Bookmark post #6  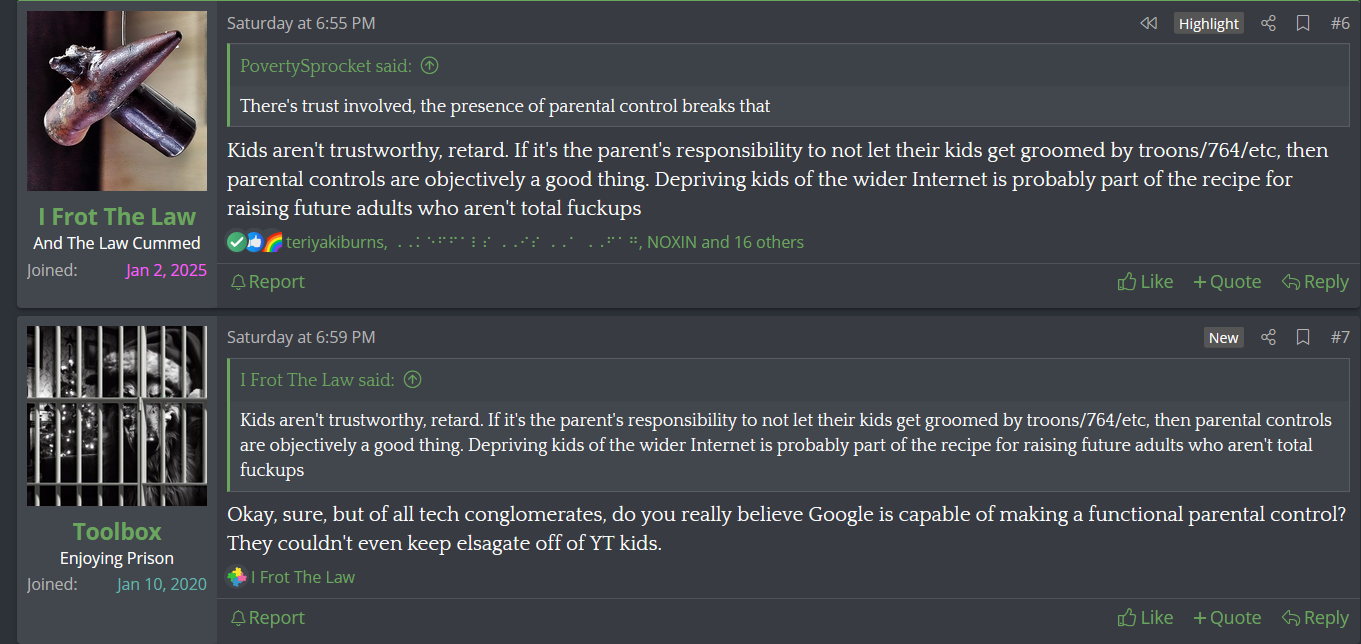pyautogui.click(x=1303, y=23)
